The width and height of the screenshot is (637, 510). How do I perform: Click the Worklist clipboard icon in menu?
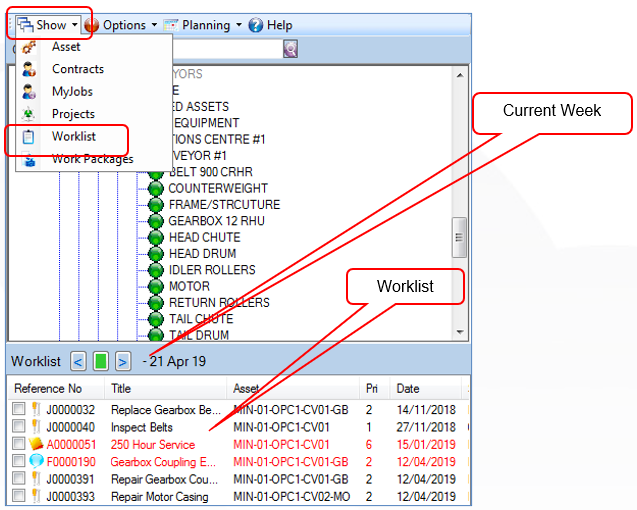(28, 137)
